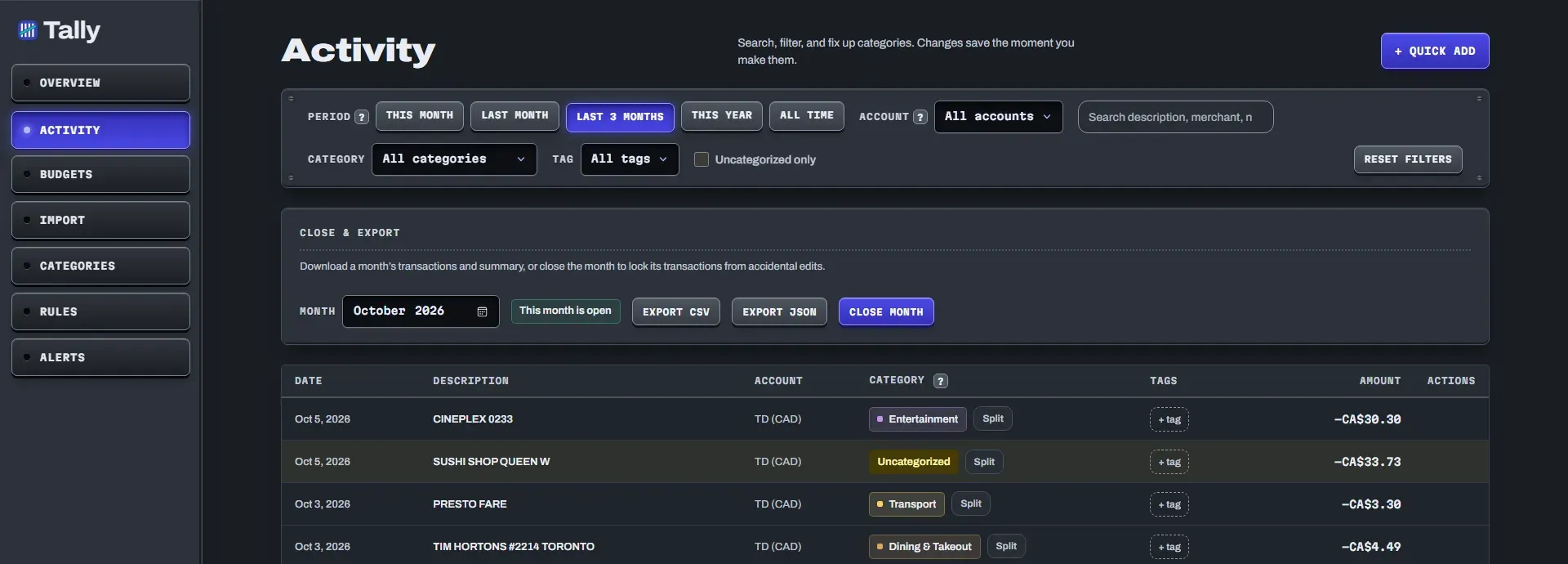Expand the All accounts dropdown
This screenshot has height=564, width=1568.
[998, 117]
